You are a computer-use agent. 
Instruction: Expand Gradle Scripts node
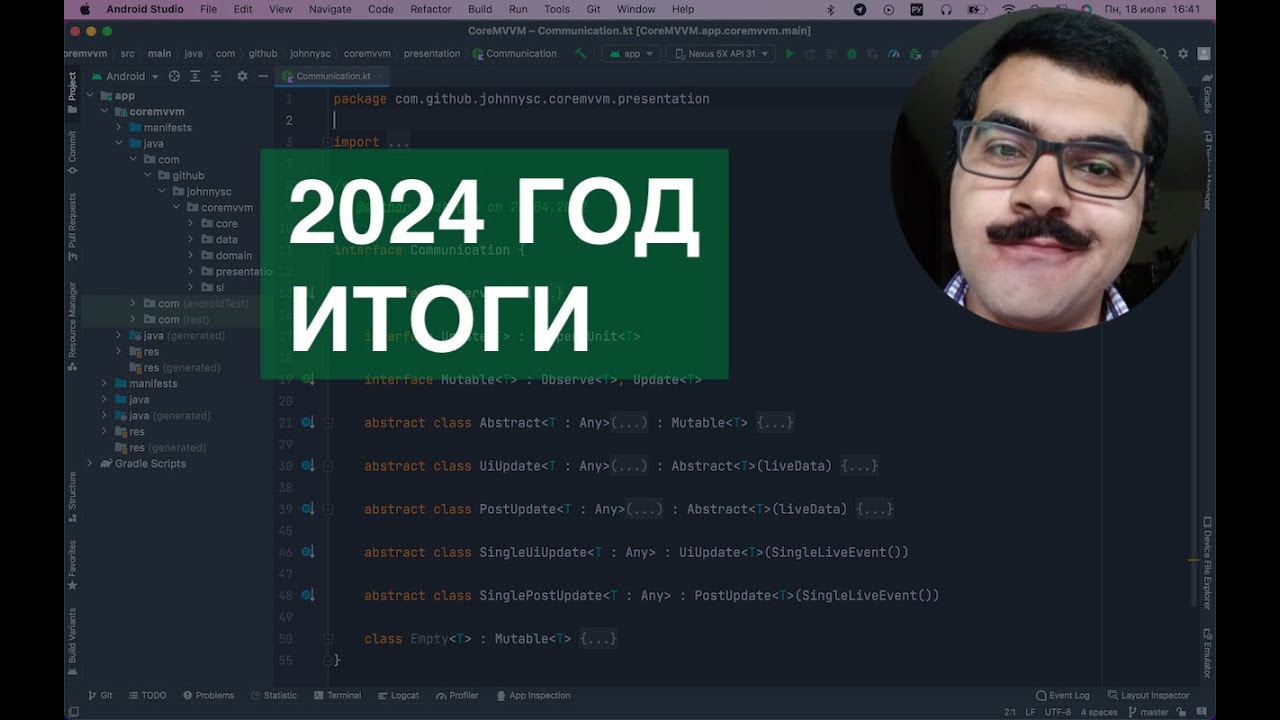[91, 464]
